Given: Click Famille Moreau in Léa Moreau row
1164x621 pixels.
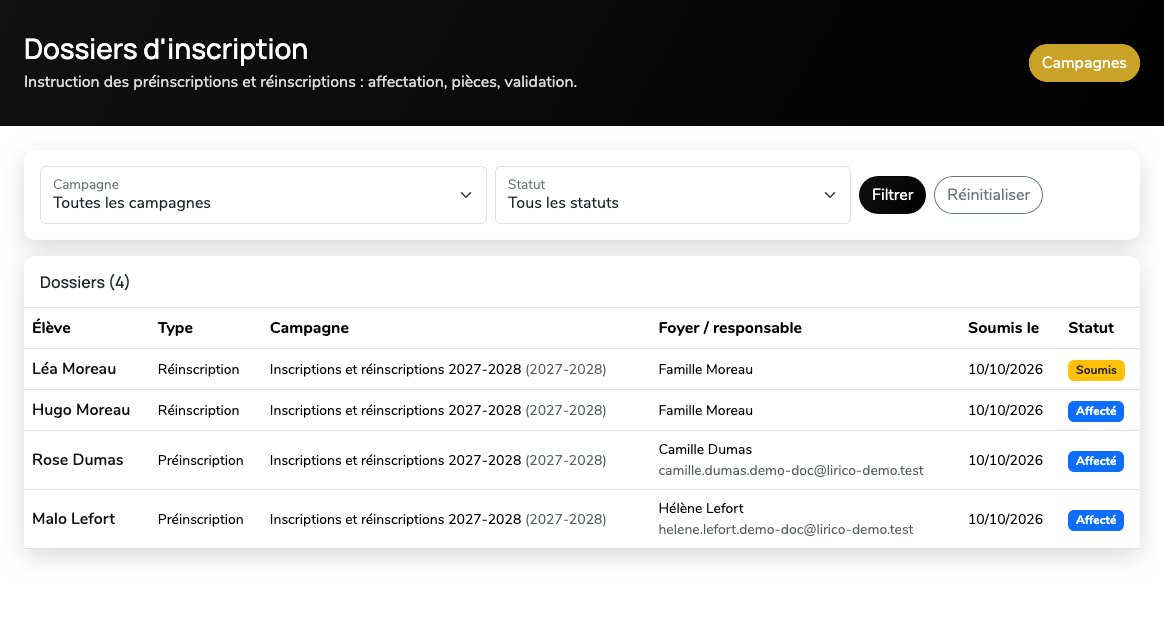Looking at the screenshot, I should point(705,369).
